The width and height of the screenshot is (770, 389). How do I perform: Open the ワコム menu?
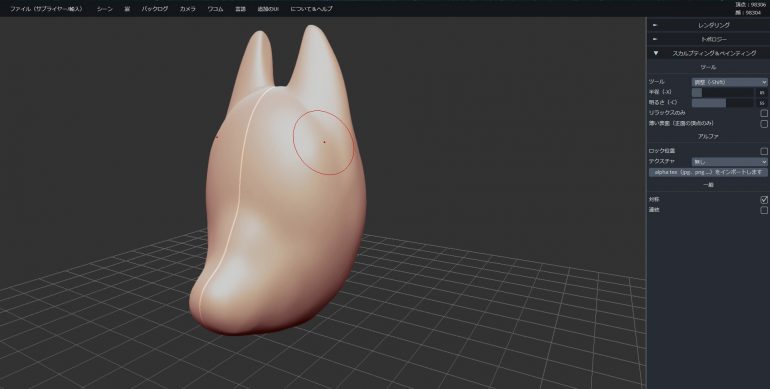[215, 9]
